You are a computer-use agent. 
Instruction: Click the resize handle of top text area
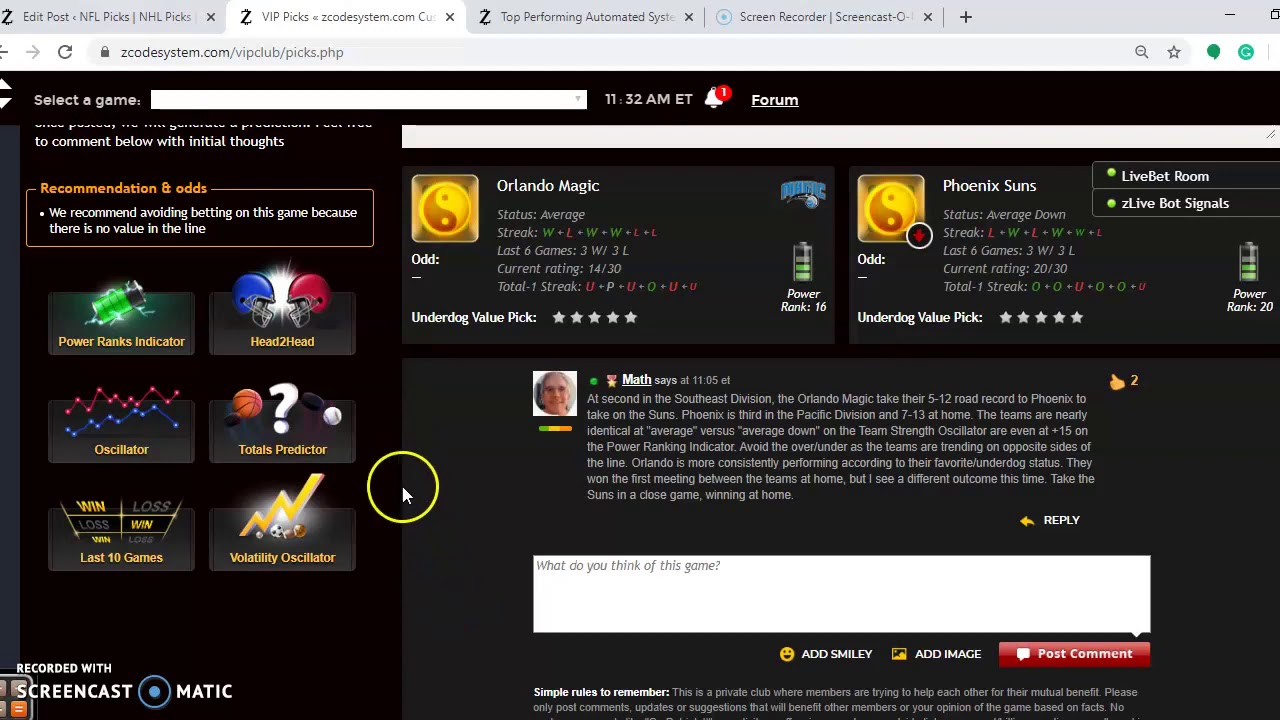tap(1271, 135)
